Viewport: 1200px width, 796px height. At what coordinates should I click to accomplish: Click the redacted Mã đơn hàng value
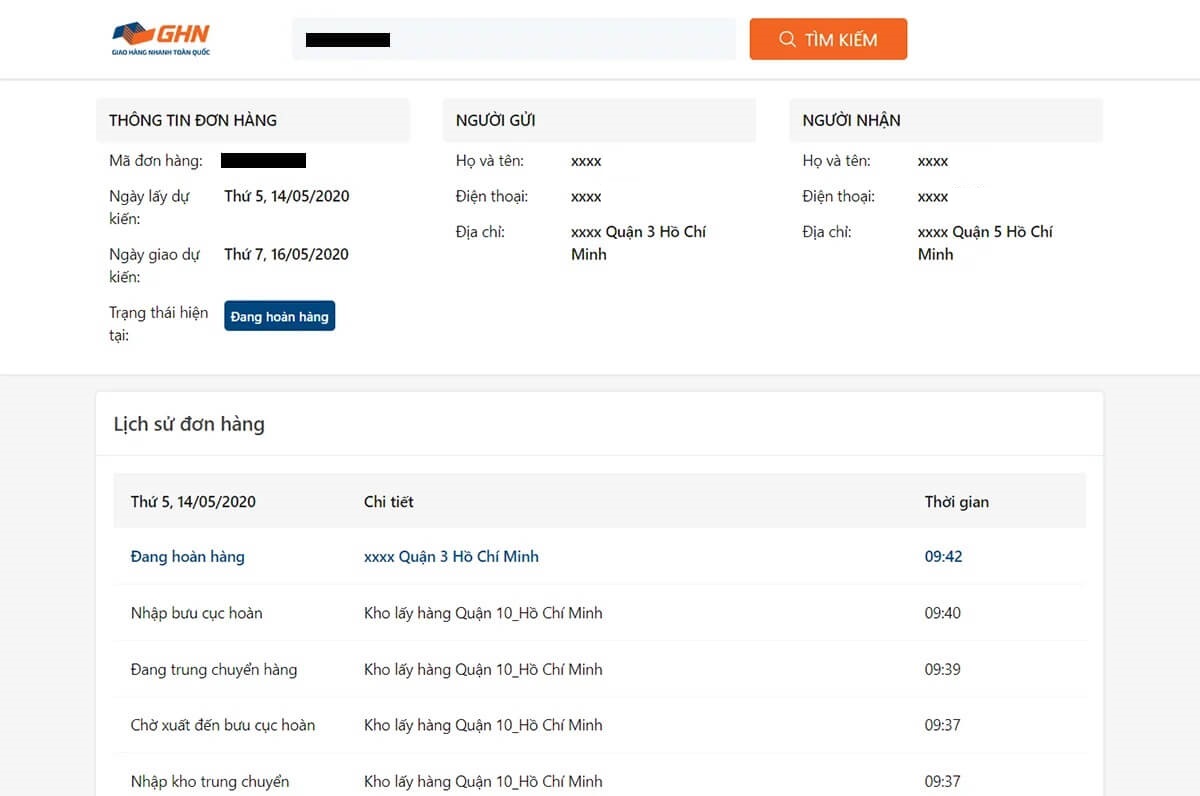tap(263, 160)
